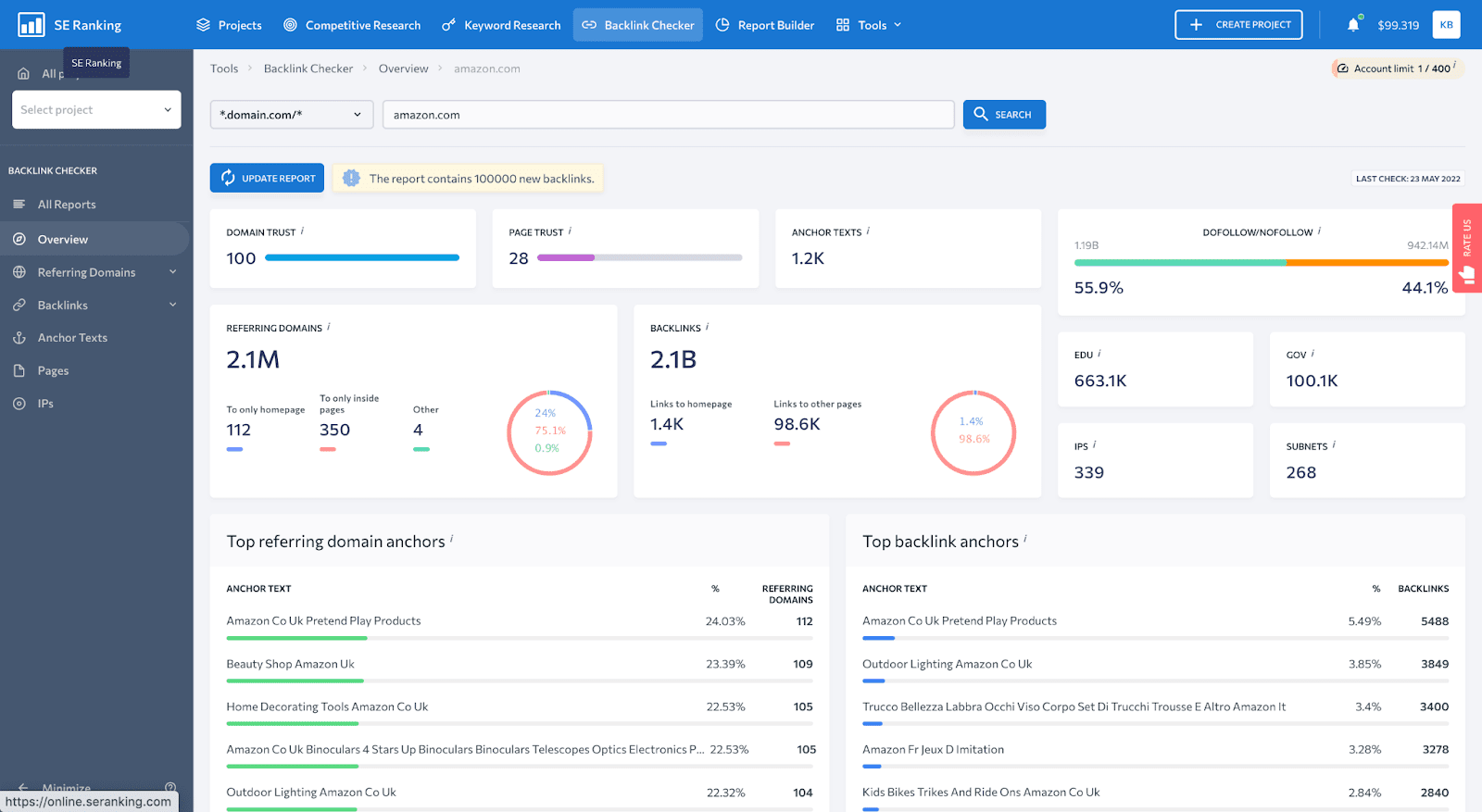Open the Backlink Checker tab

click(638, 25)
